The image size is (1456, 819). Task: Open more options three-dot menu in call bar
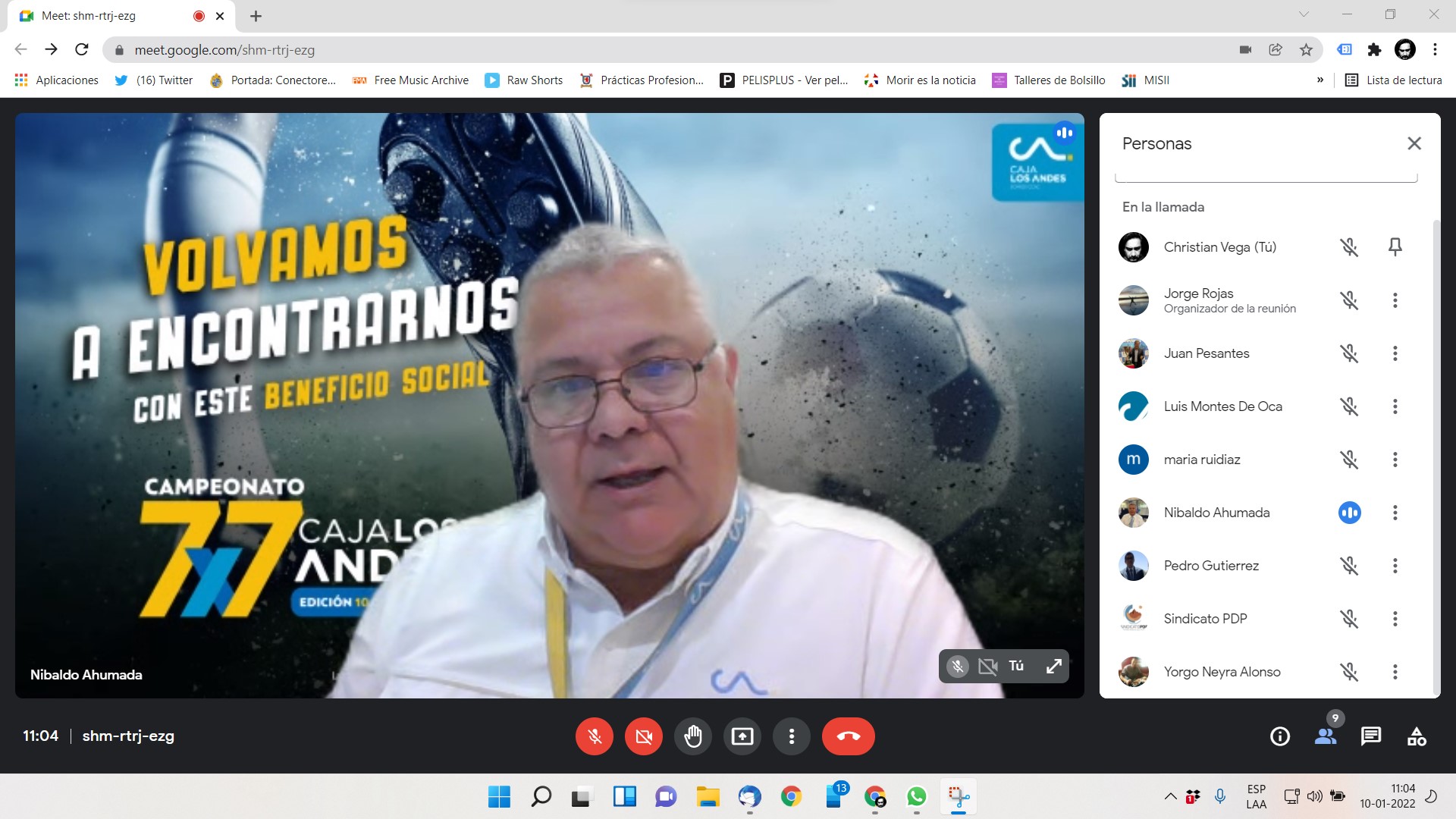791,736
